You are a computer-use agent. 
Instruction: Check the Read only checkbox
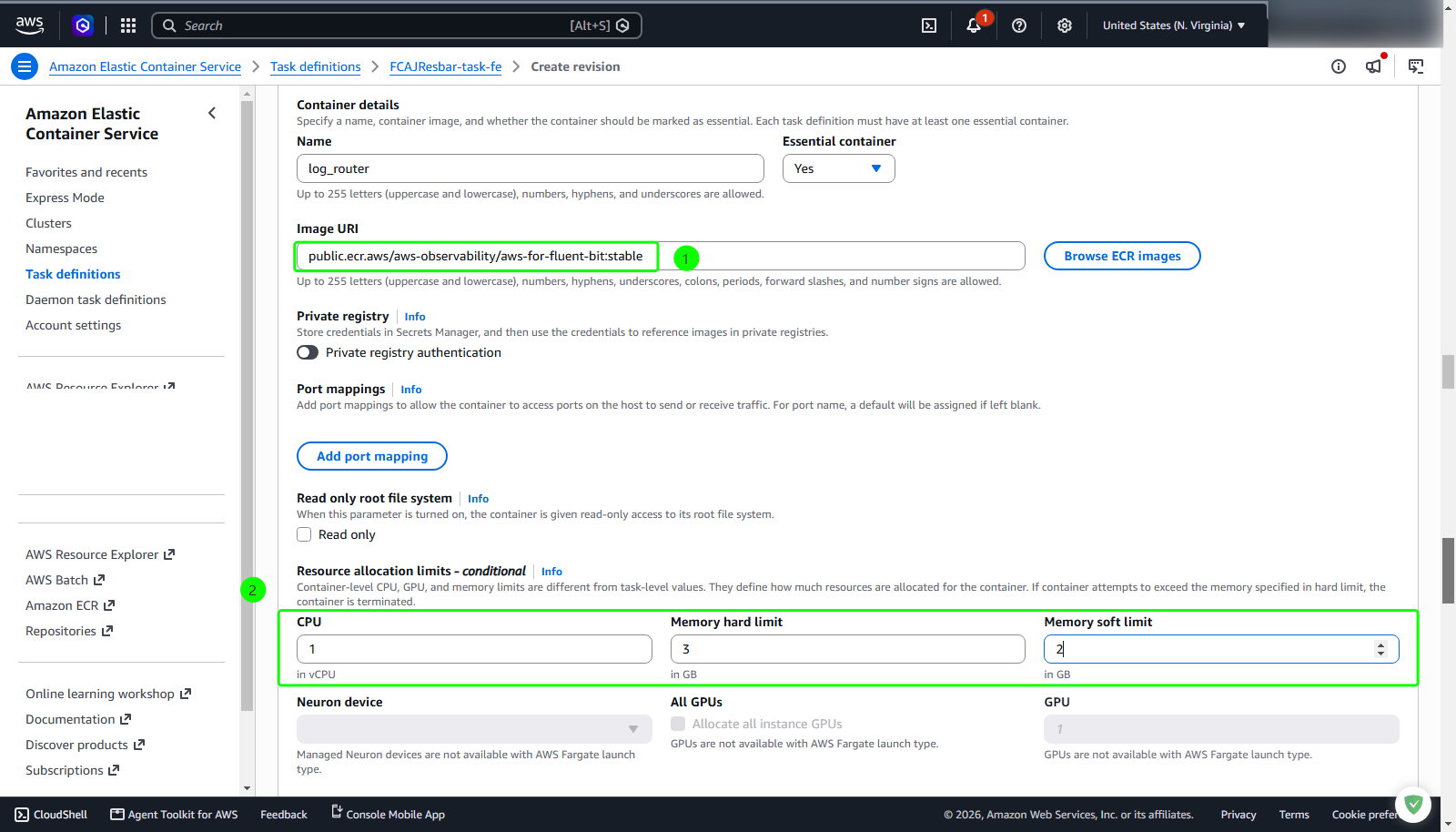(304, 534)
